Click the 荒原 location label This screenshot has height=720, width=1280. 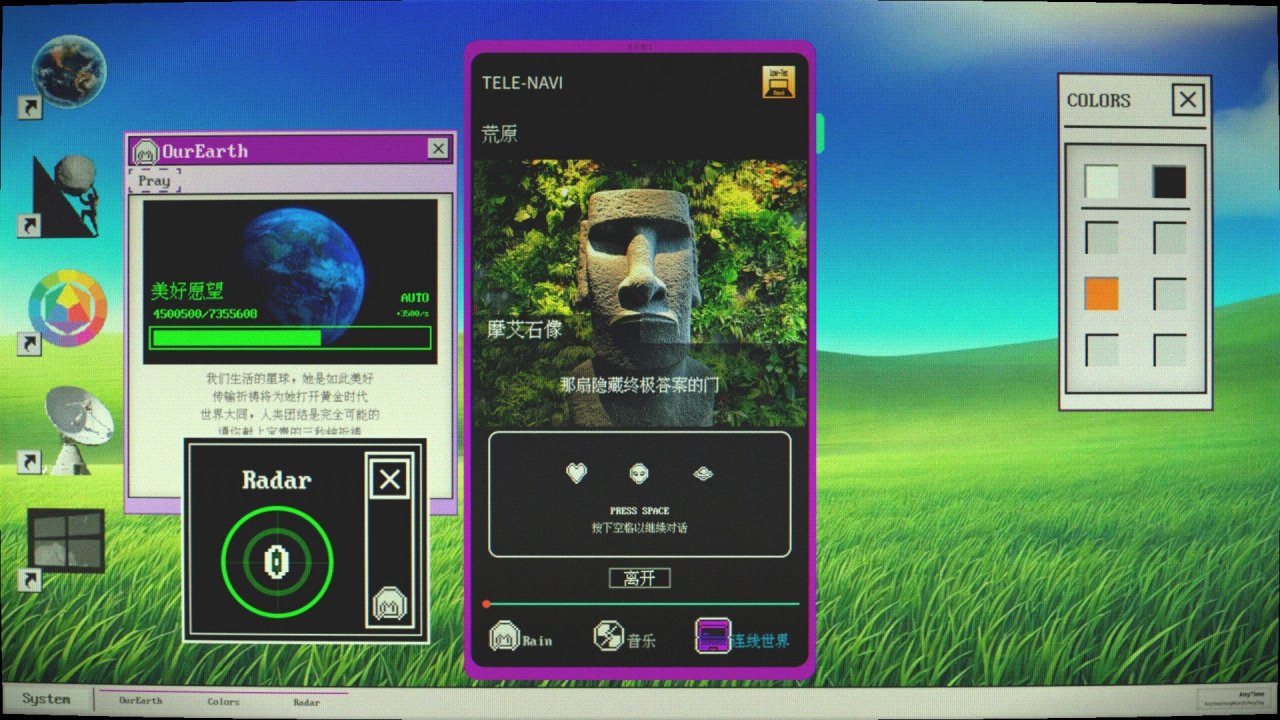(x=500, y=134)
